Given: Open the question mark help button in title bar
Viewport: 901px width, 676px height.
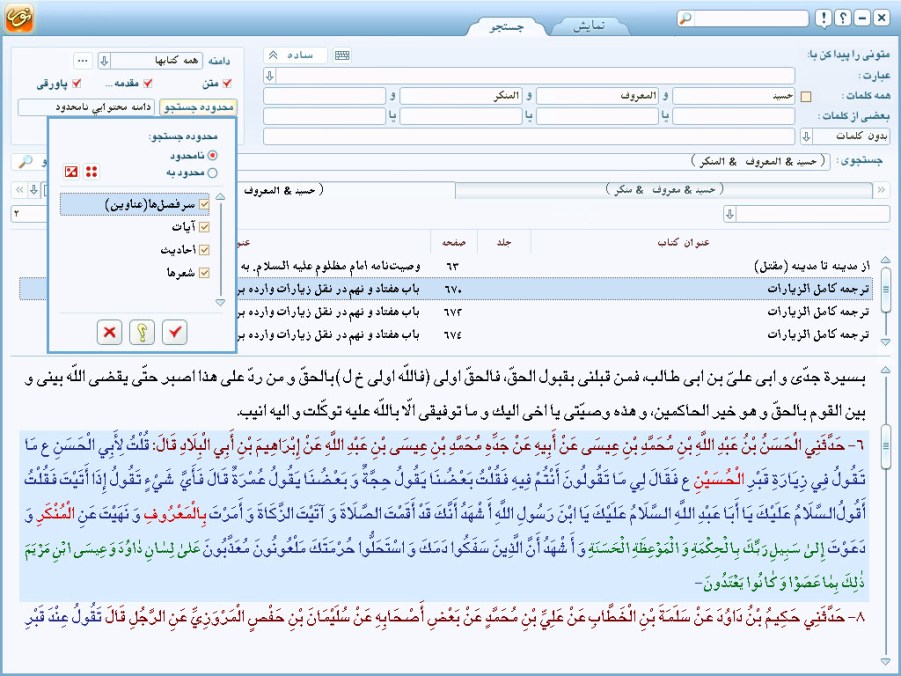Looking at the screenshot, I should [842, 18].
